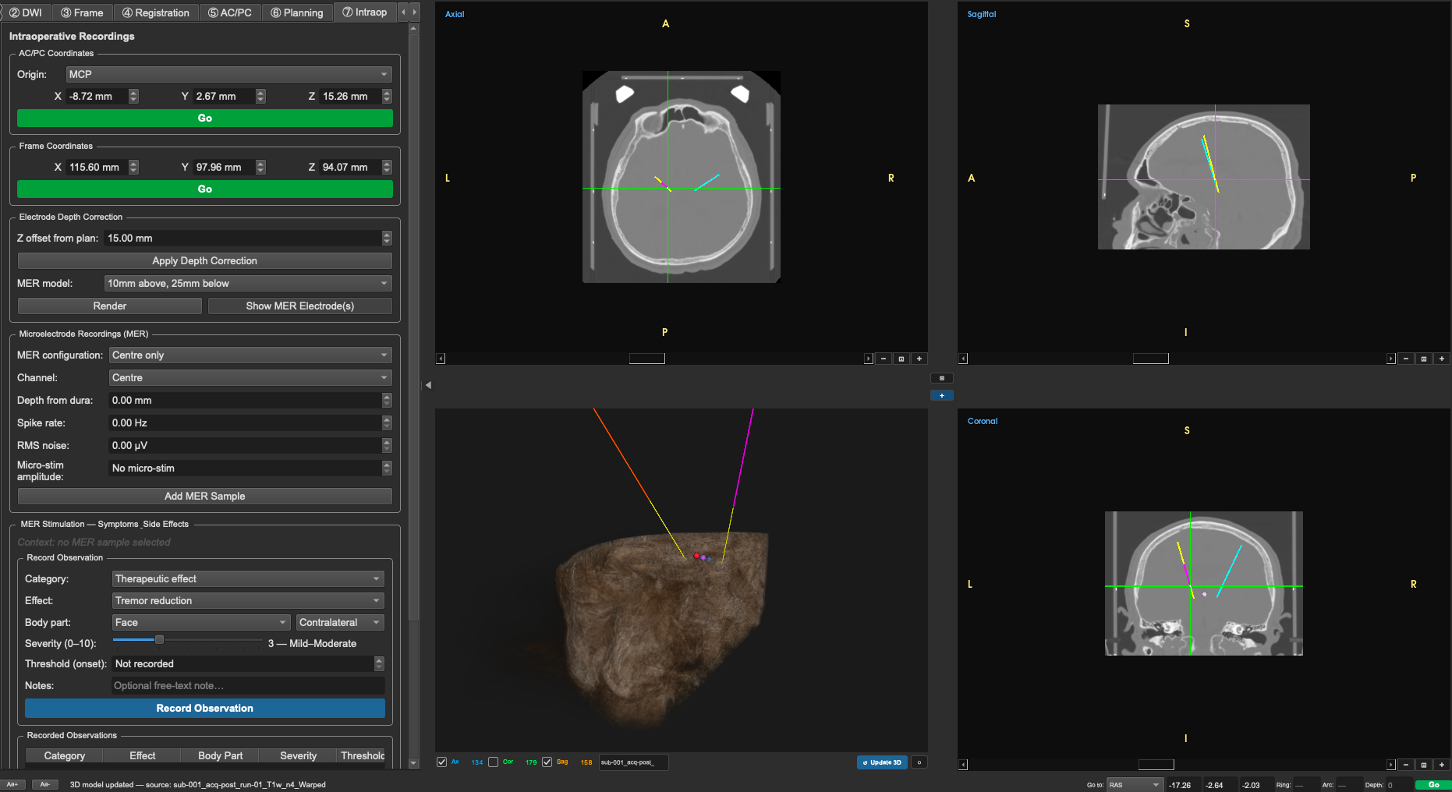Click Record Observation

[205, 708]
